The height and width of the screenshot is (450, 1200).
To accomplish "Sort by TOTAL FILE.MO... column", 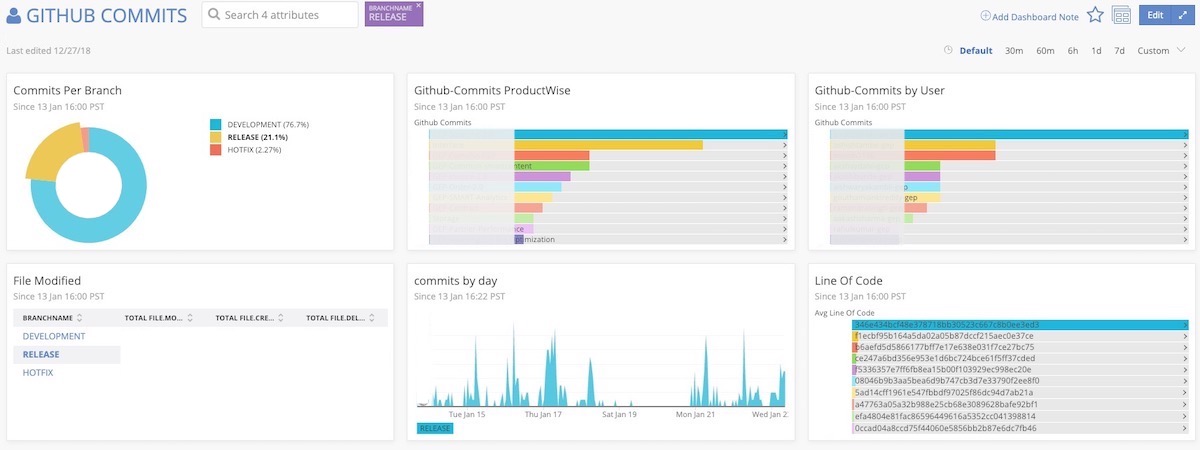I will 158,318.
